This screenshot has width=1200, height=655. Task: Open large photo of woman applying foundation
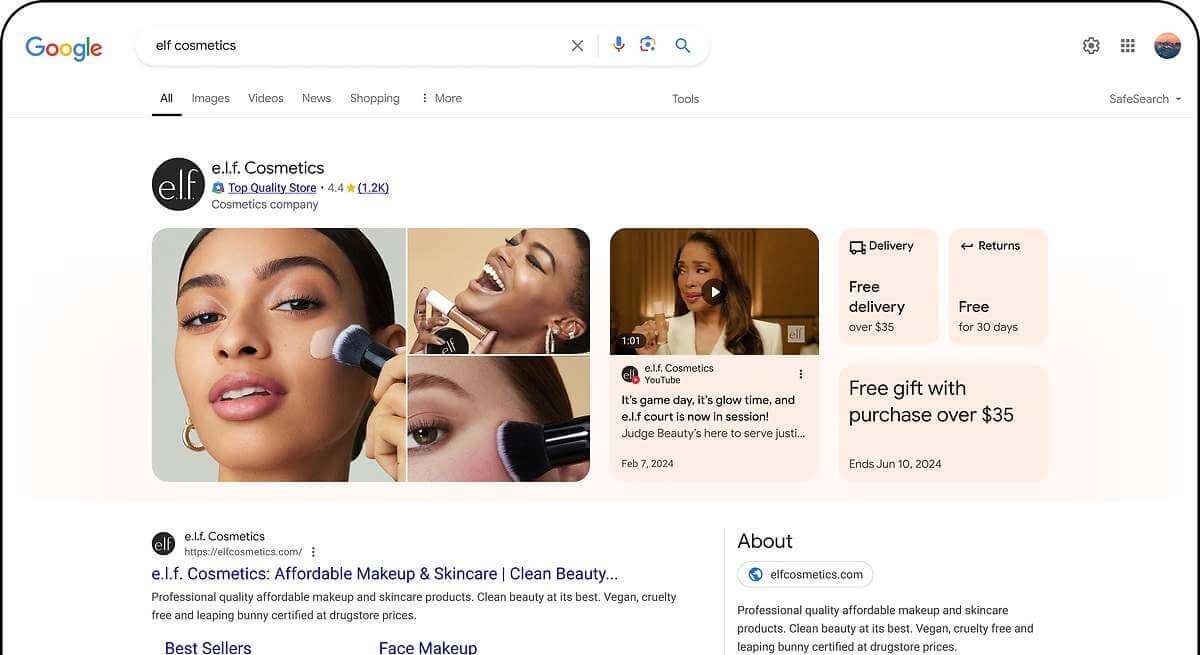pyautogui.click(x=279, y=355)
